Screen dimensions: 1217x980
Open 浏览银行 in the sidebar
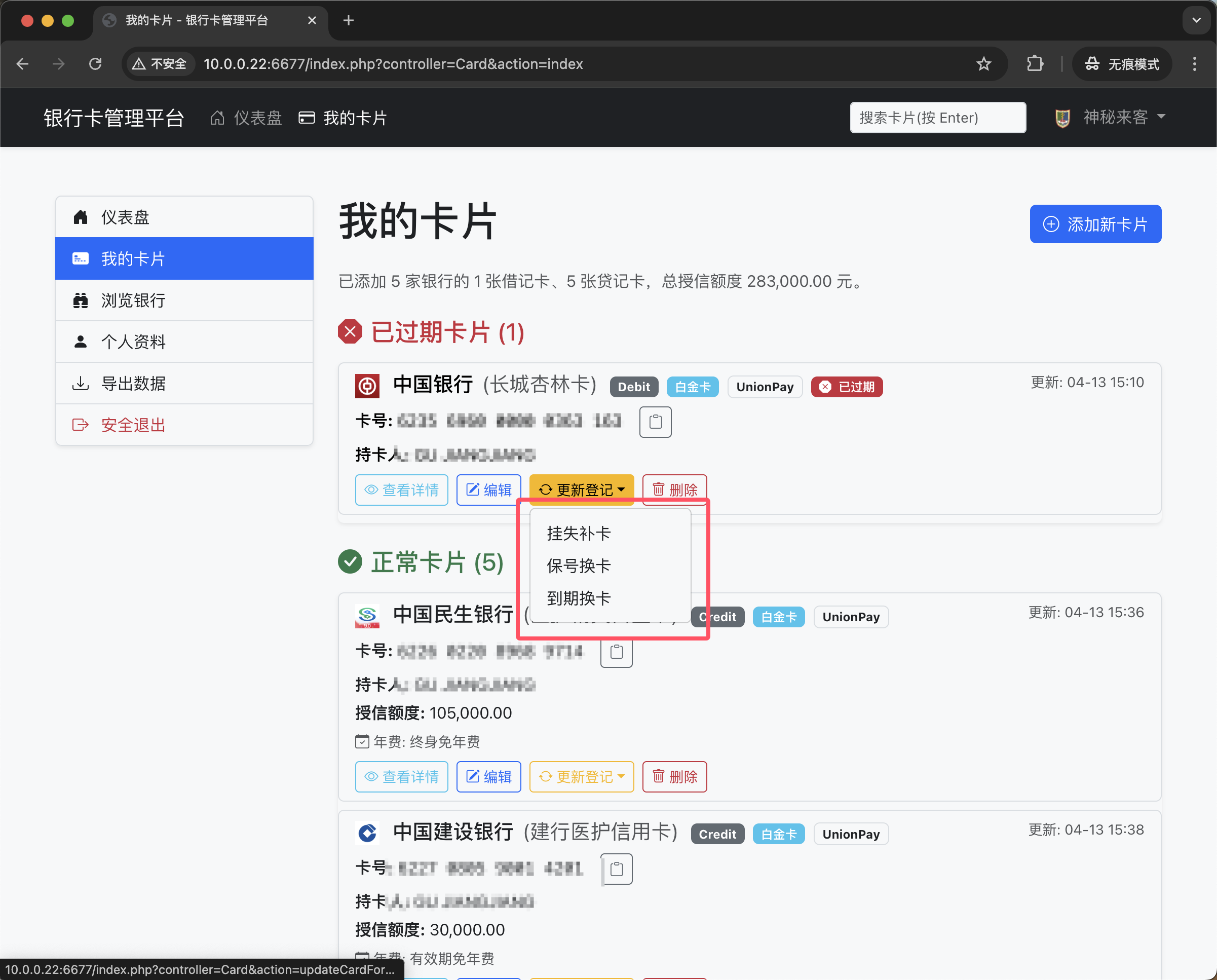point(184,300)
